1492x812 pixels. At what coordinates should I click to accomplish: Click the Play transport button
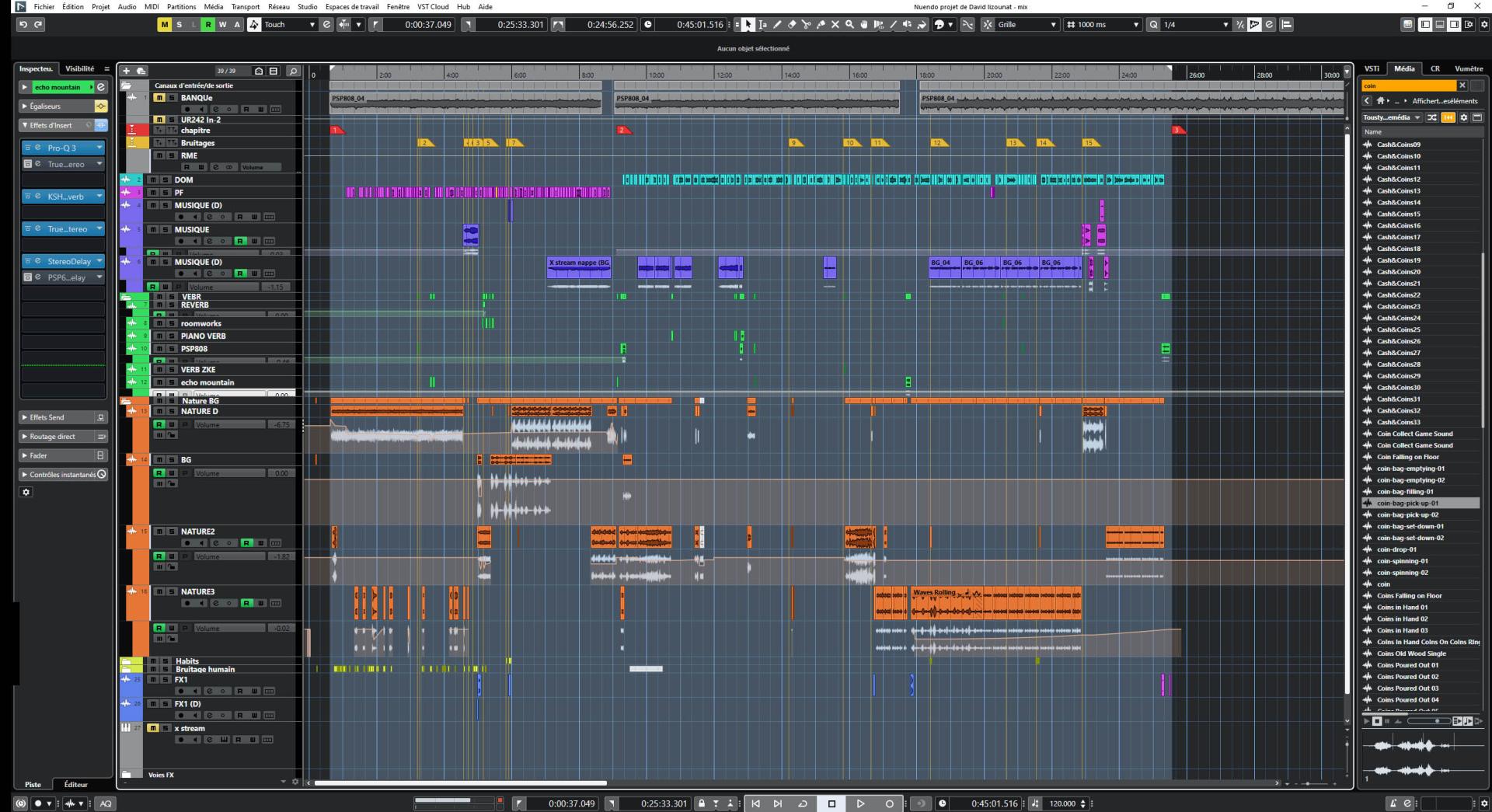pos(860,803)
